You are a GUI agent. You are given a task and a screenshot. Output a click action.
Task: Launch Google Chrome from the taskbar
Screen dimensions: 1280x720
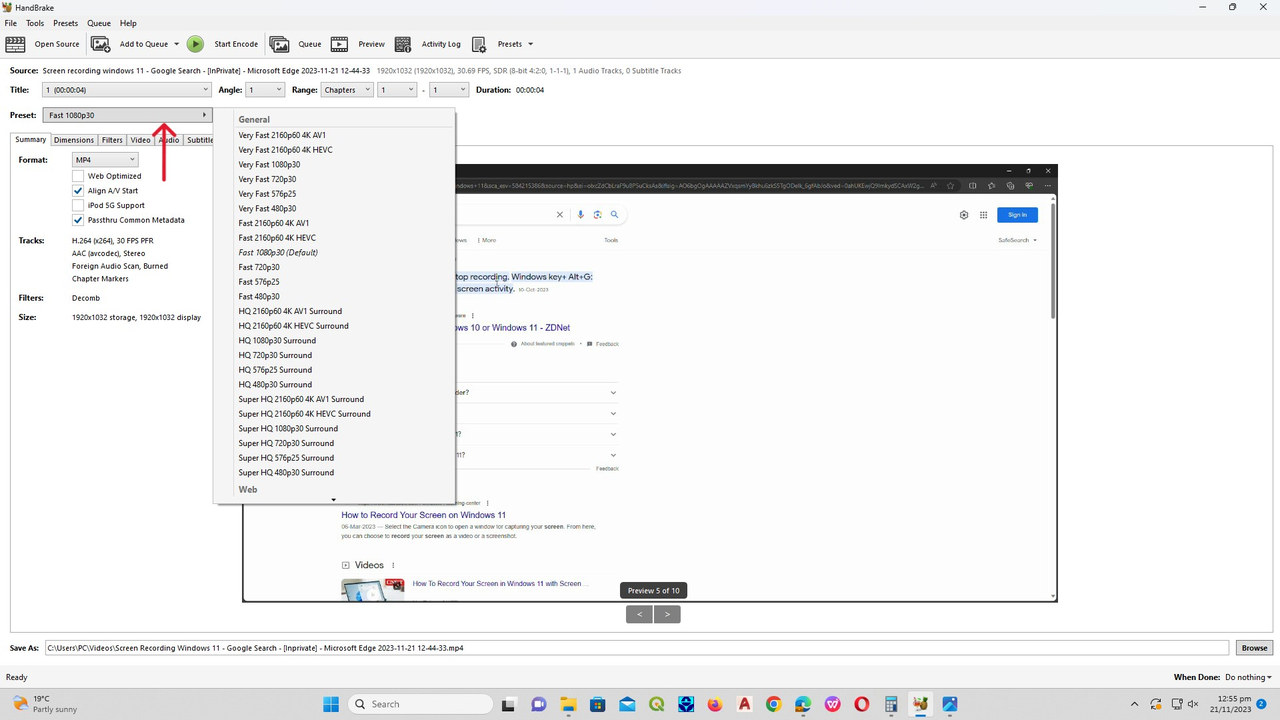coord(773,704)
